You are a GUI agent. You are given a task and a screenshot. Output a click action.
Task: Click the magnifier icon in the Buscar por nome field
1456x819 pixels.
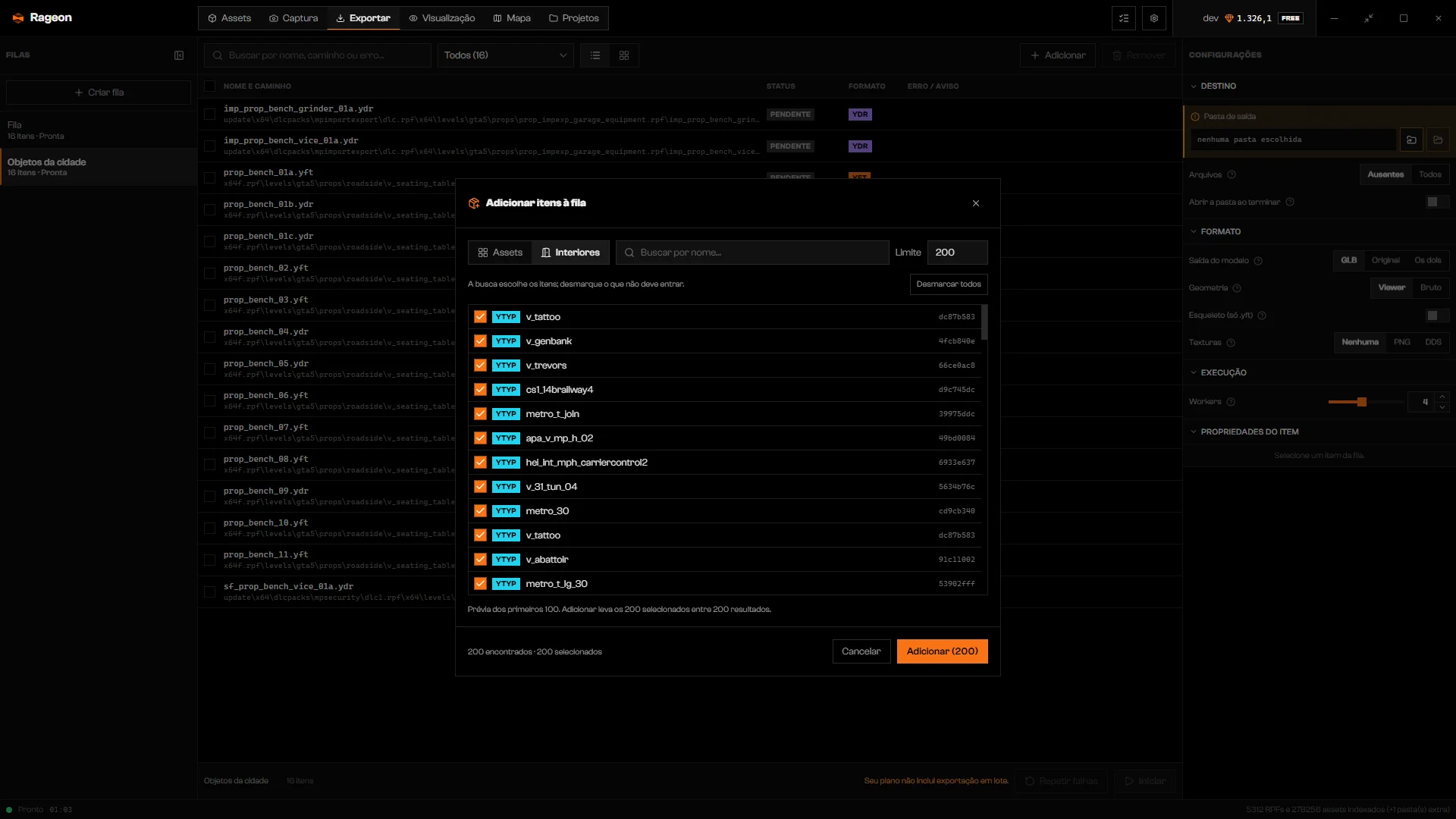click(629, 253)
